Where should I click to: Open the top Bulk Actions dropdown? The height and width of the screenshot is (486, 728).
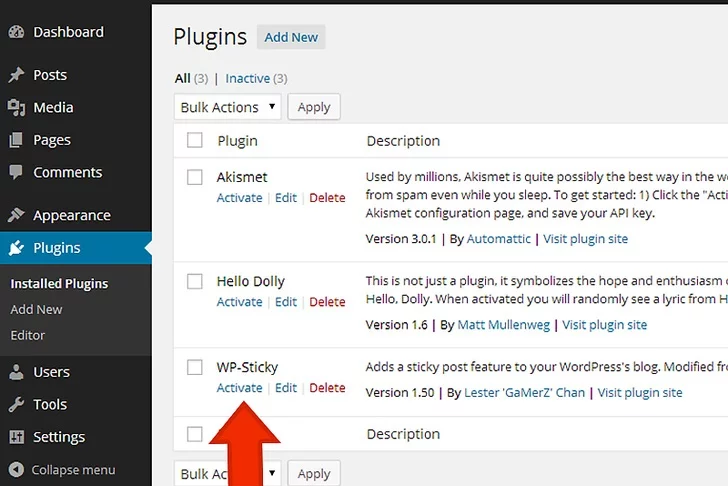tap(227, 107)
